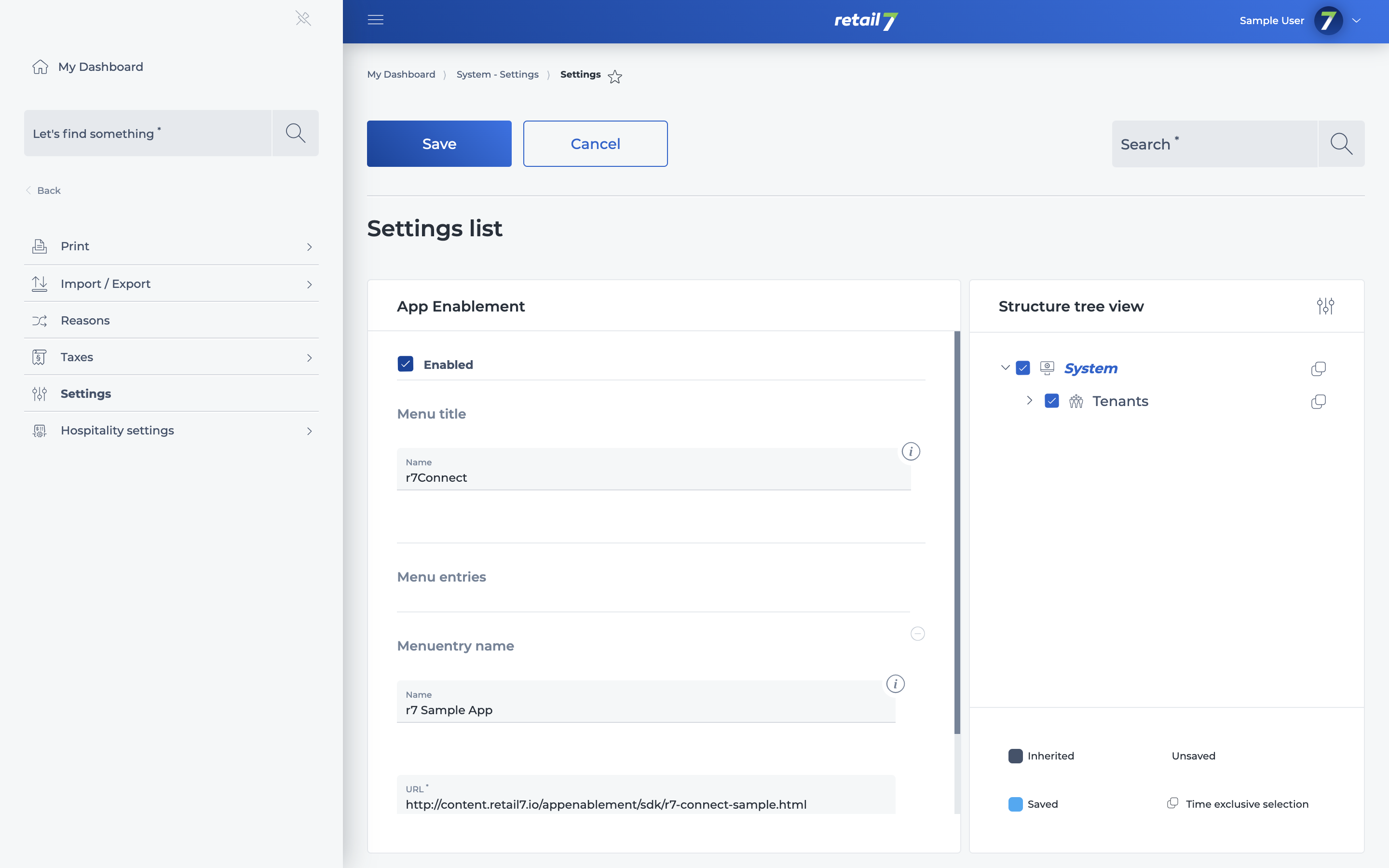The image size is (1389, 868).
Task: Click the retail7 logo in header
Action: click(866, 21)
